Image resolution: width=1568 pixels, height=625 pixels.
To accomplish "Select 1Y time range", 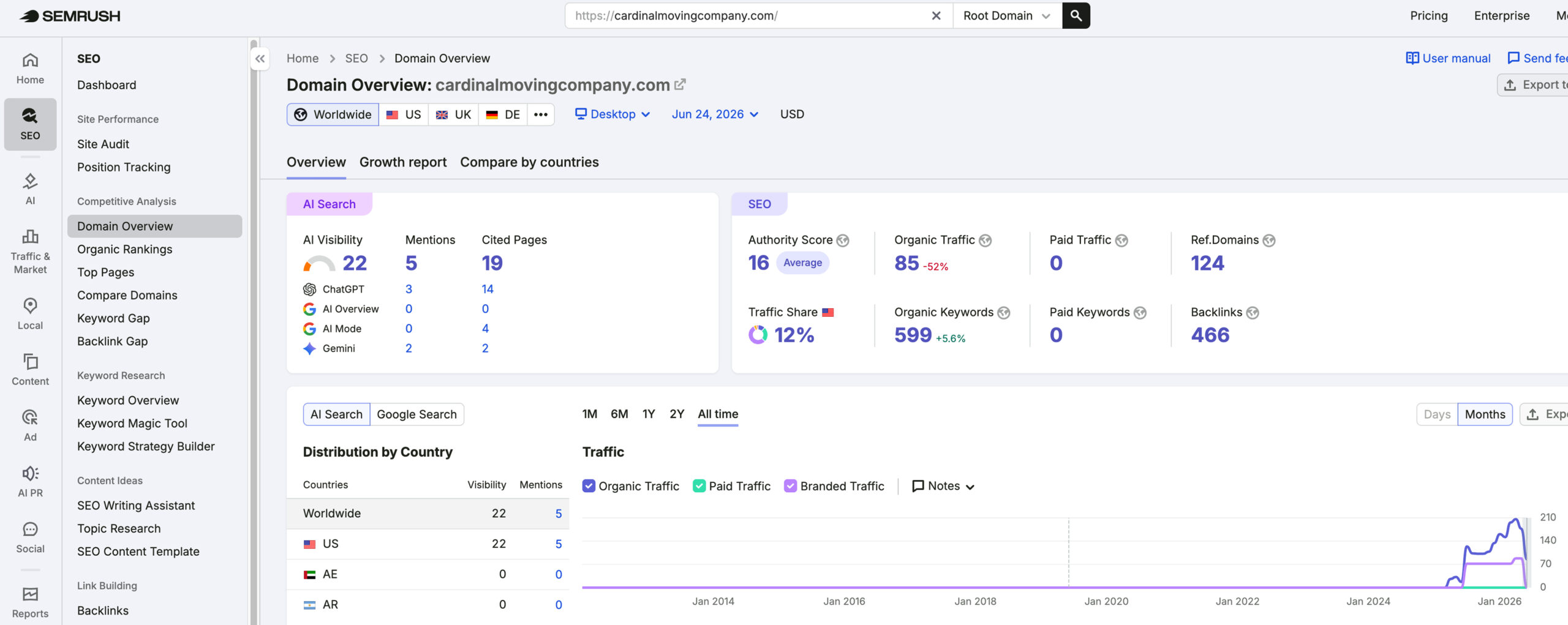I will point(649,414).
